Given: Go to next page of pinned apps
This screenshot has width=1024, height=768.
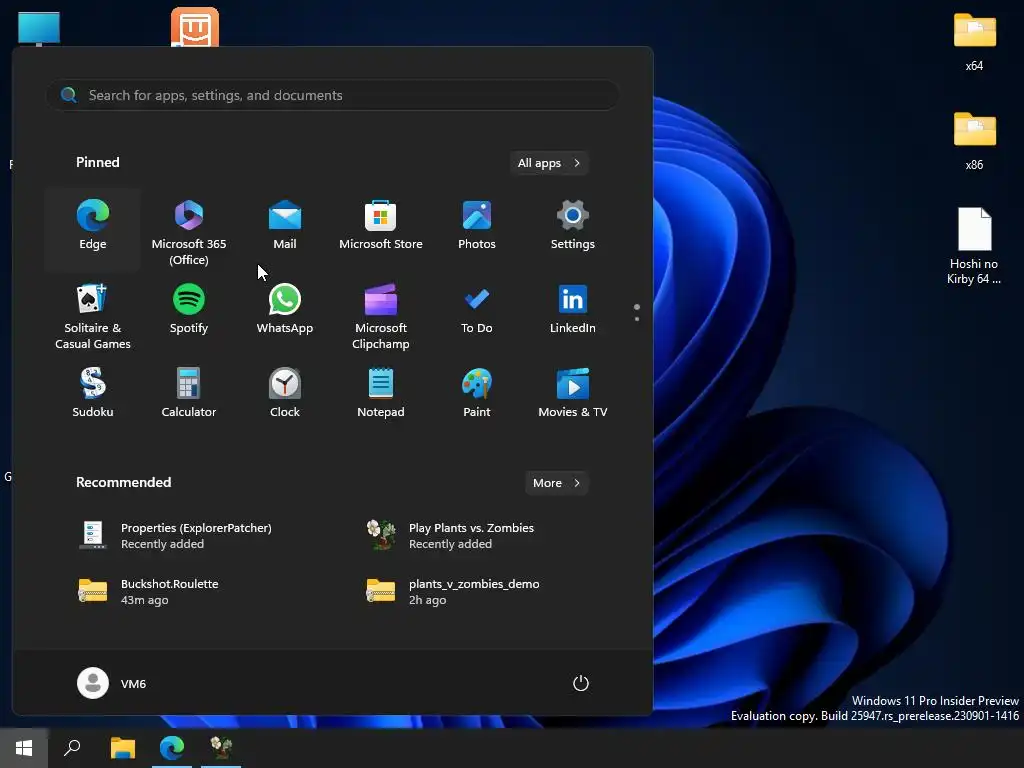Looking at the screenshot, I should click(637, 319).
